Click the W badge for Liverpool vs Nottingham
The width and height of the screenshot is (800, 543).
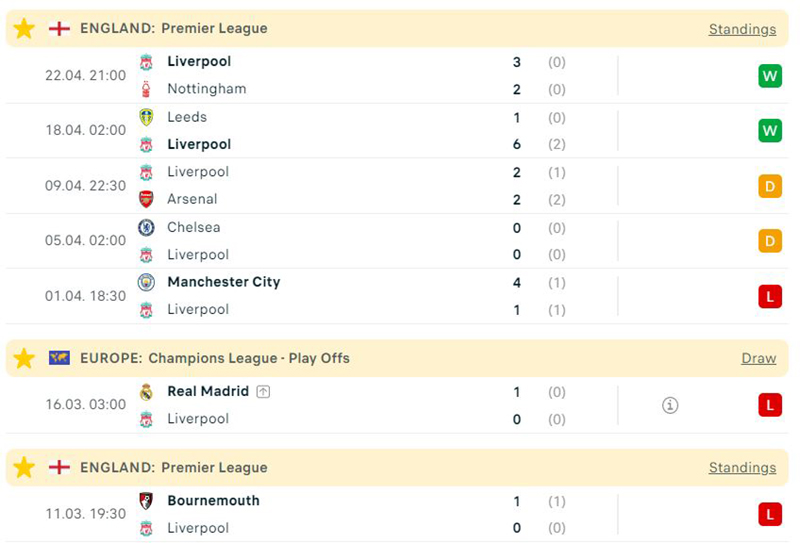click(769, 75)
